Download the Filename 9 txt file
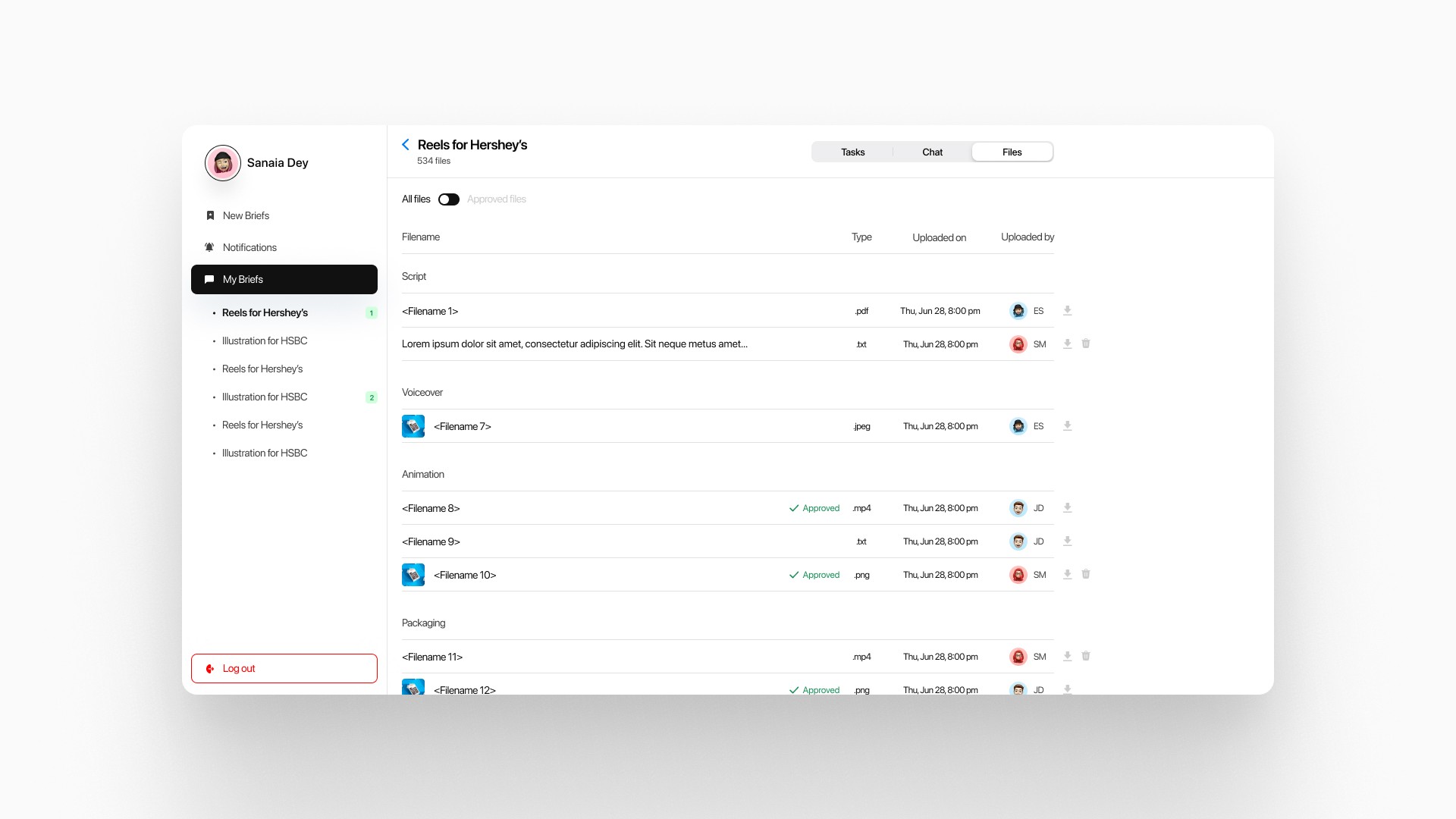 pos(1067,541)
